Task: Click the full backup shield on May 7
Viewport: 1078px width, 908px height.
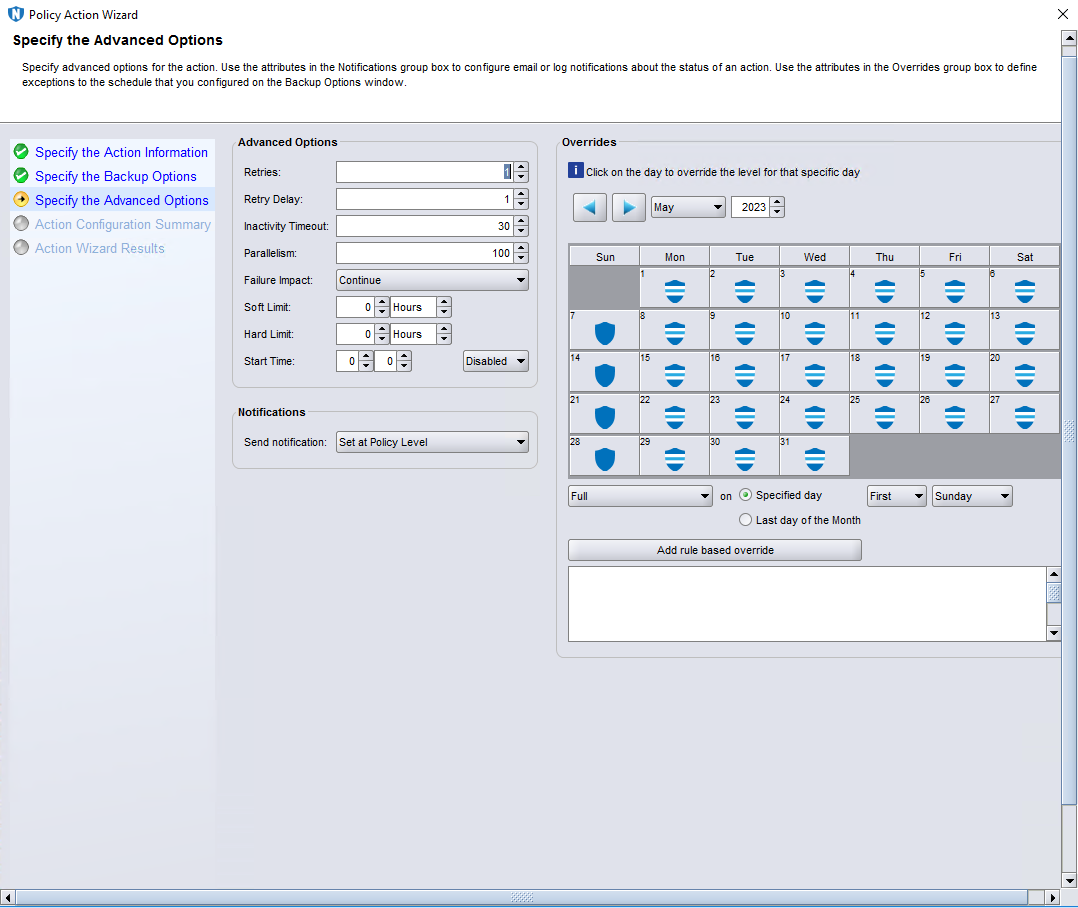Action: (604, 334)
